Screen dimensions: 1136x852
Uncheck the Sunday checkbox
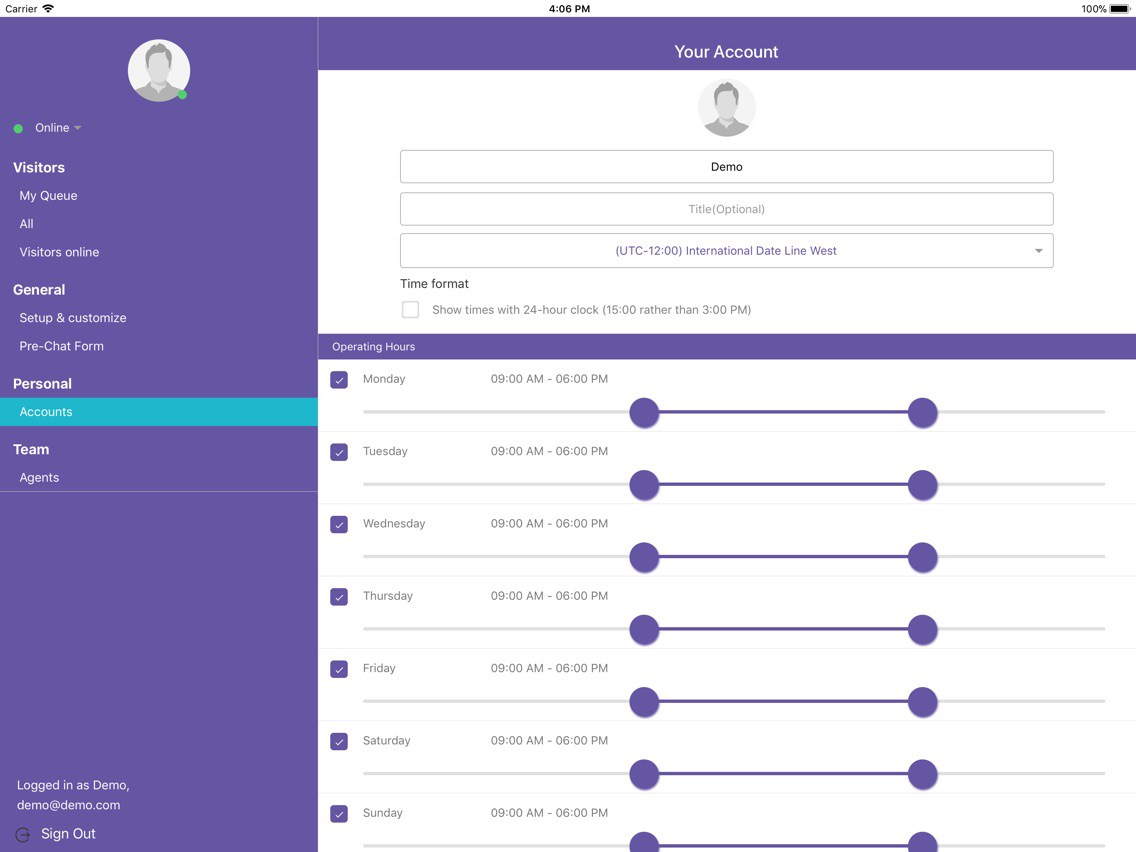[x=339, y=814]
